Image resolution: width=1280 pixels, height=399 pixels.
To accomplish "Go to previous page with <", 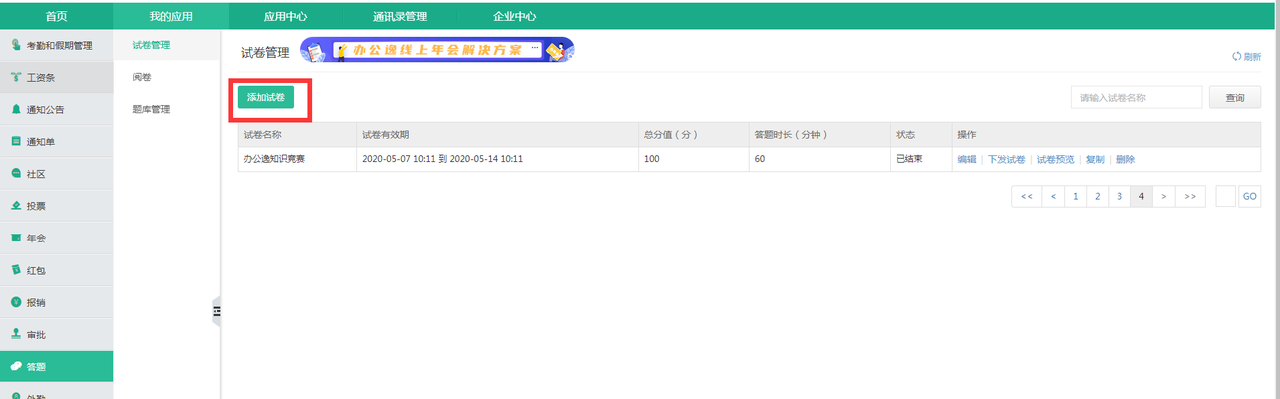I will [1053, 196].
